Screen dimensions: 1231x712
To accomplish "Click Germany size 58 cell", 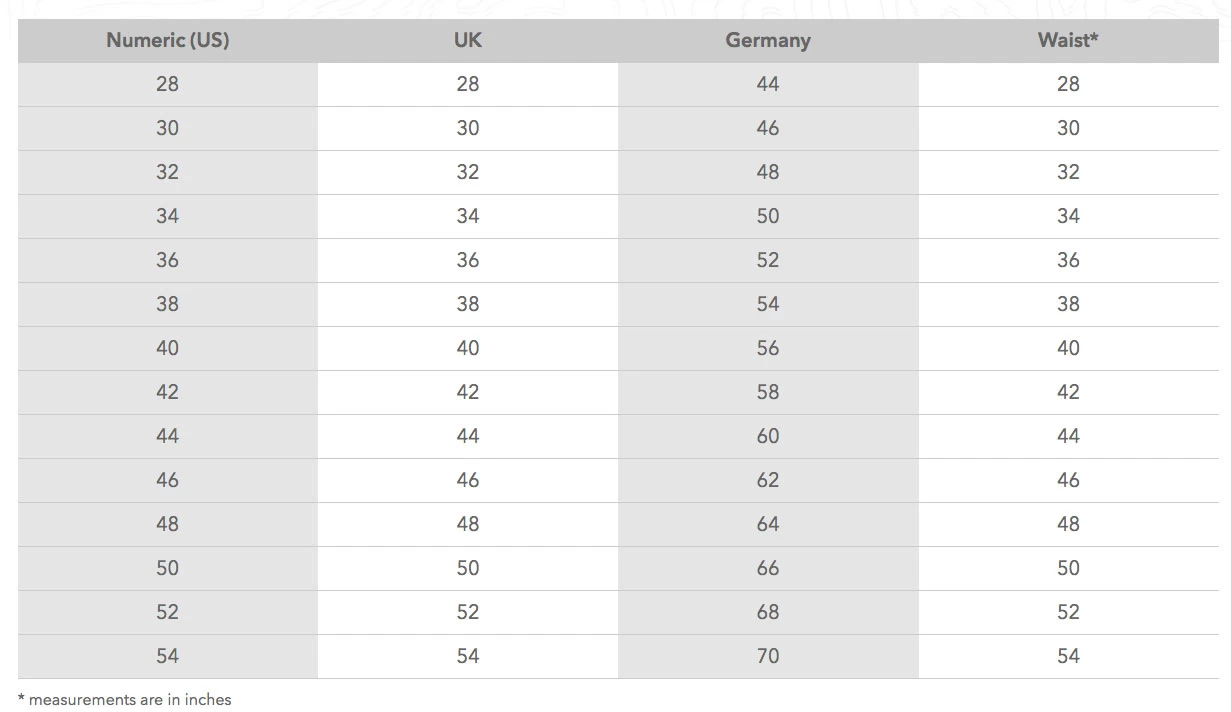I will point(768,392).
